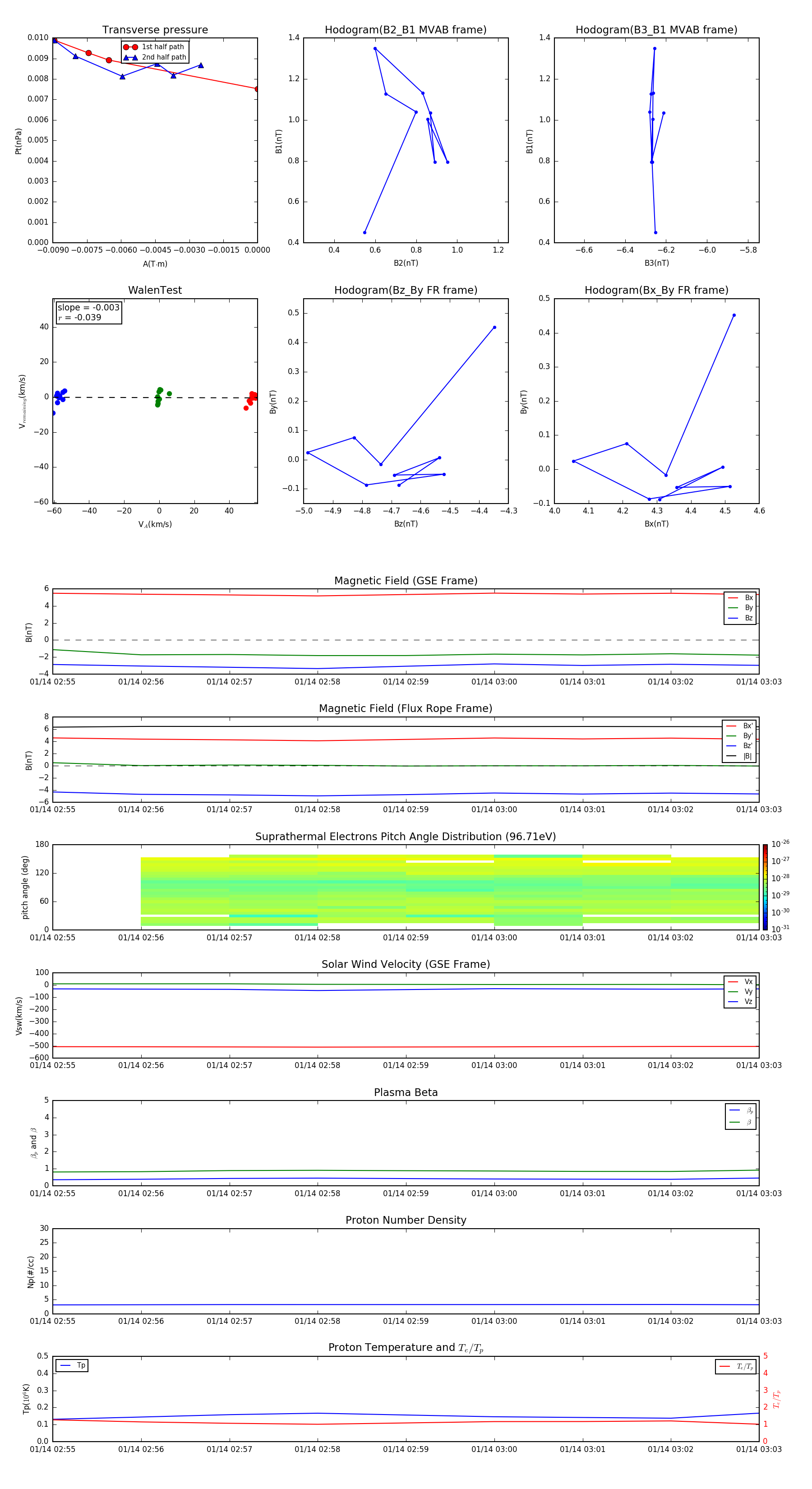Click the 'B2(nT)' x-axis label
Image resolution: width=812 pixels, height=1489 pixels.
(x=406, y=264)
